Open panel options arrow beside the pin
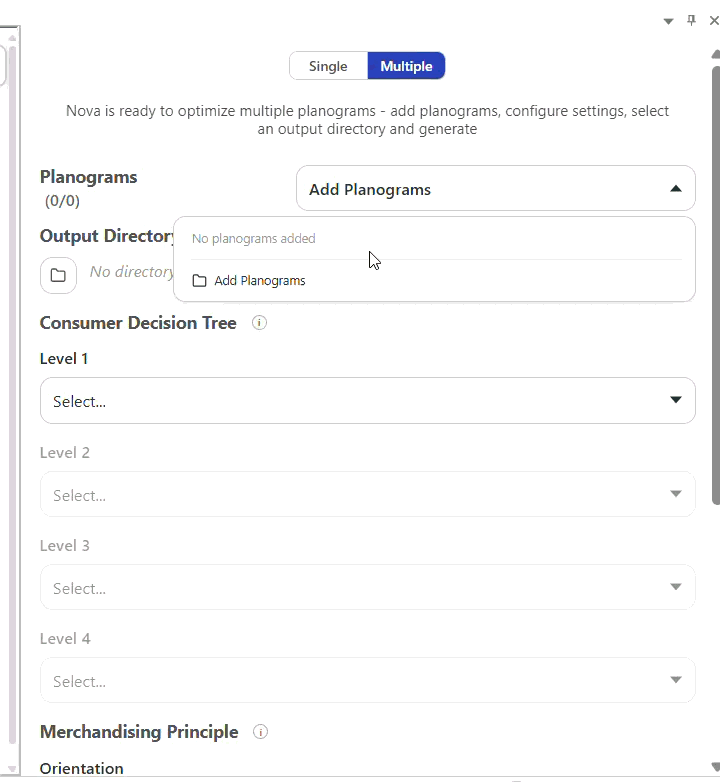 pyautogui.click(x=669, y=21)
